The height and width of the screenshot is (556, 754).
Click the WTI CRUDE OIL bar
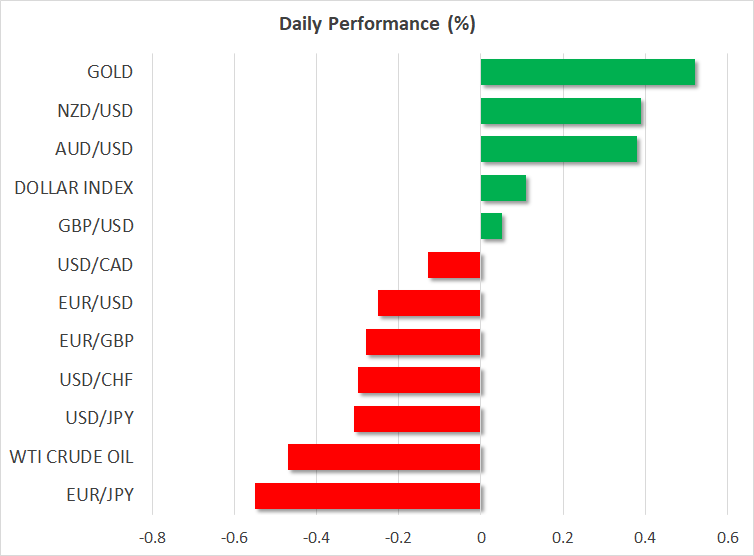point(384,457)
